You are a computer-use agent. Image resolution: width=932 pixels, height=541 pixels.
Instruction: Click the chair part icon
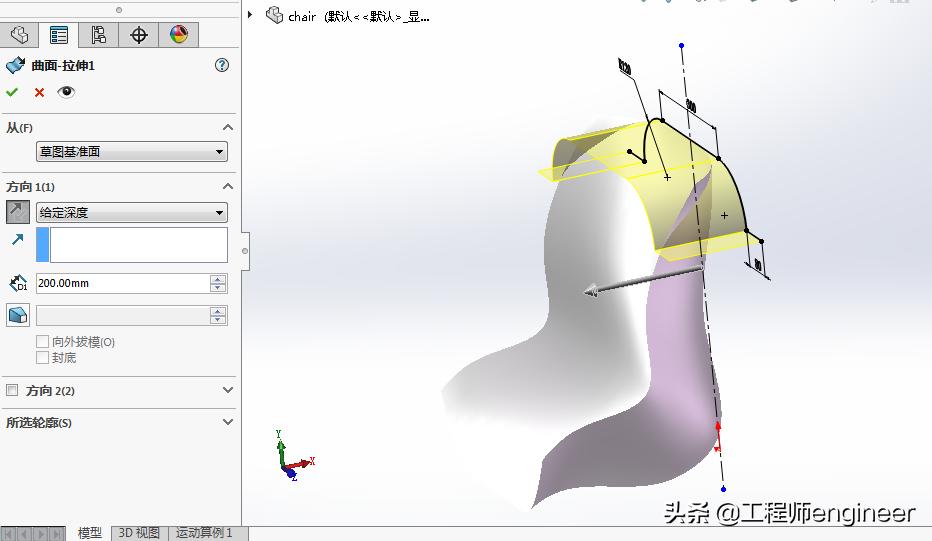click(x=274, y=15)
